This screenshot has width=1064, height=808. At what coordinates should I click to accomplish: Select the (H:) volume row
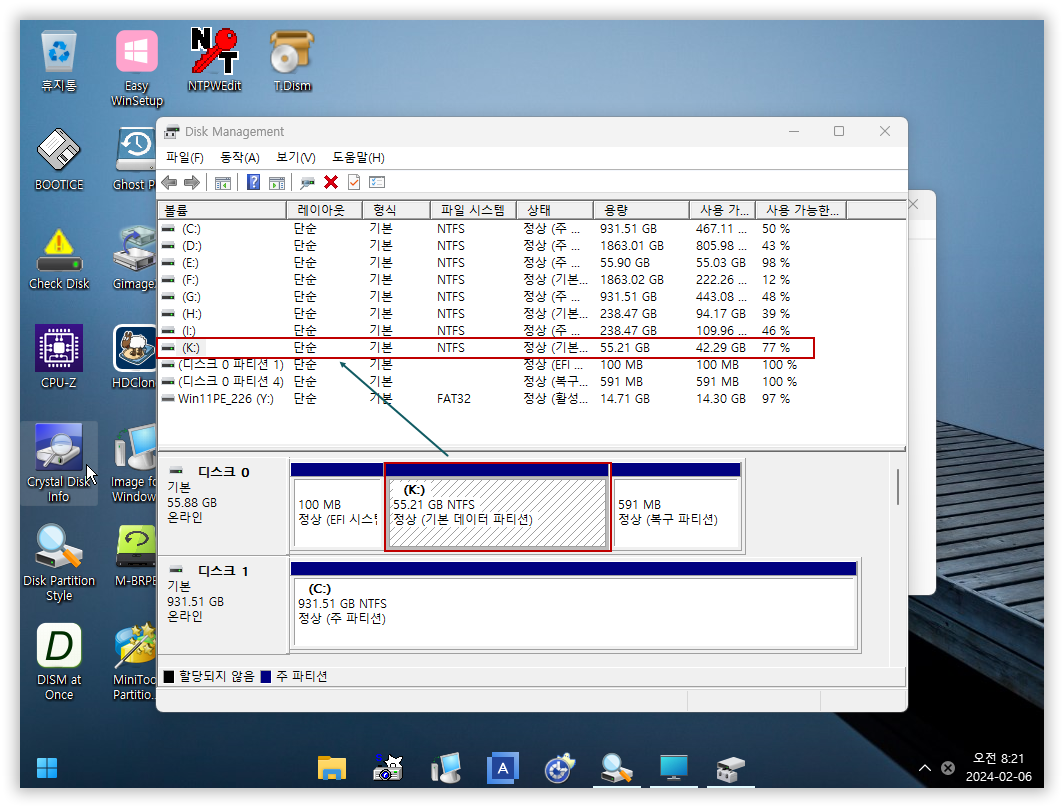pos(486,314)
